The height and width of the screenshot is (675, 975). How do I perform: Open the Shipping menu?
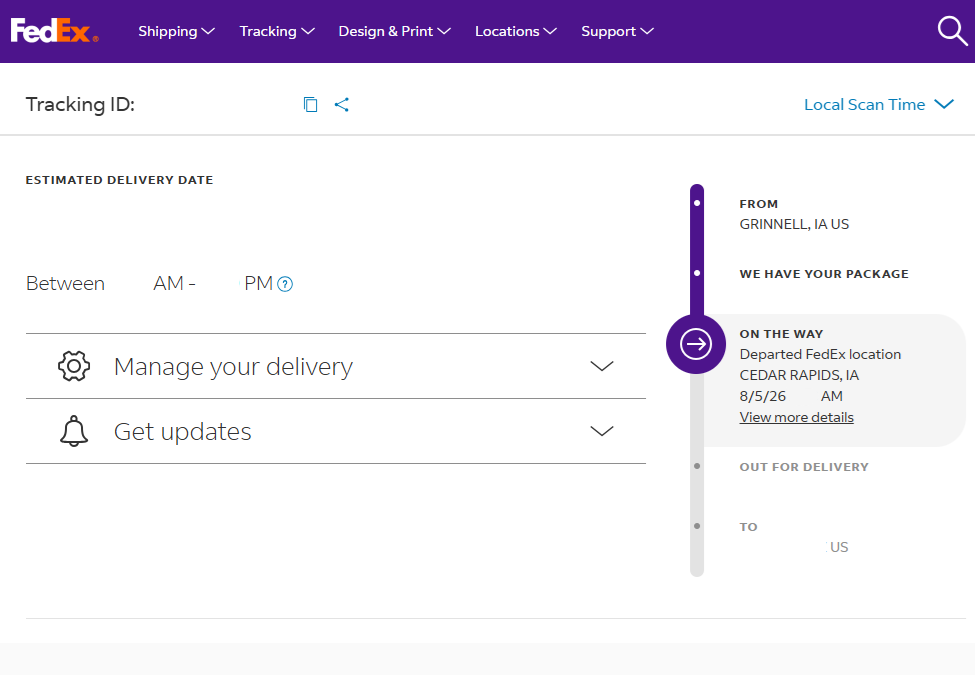click(x=176, y=31)
